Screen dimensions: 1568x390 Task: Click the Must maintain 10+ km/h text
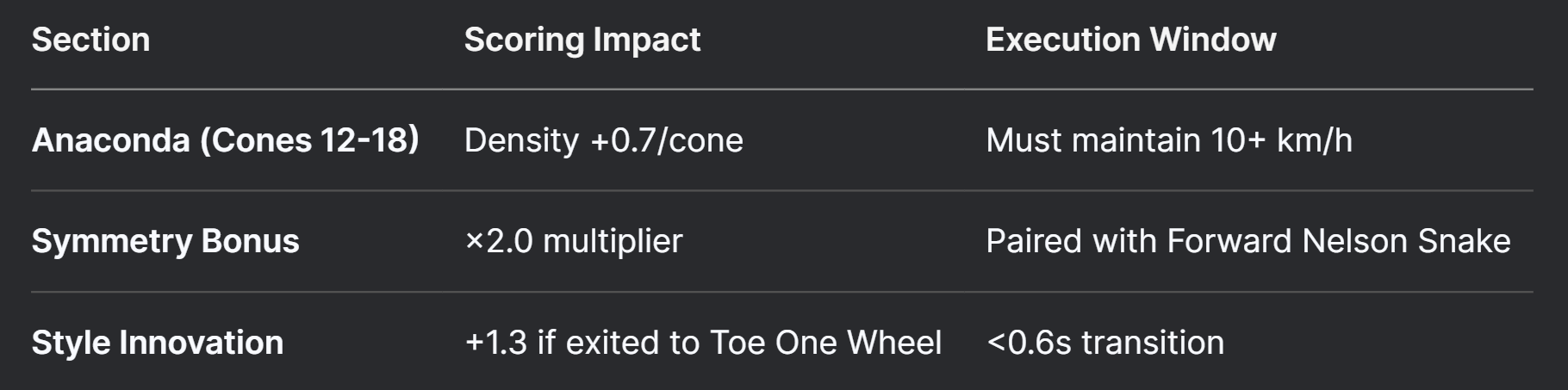tap(1168, 139)
